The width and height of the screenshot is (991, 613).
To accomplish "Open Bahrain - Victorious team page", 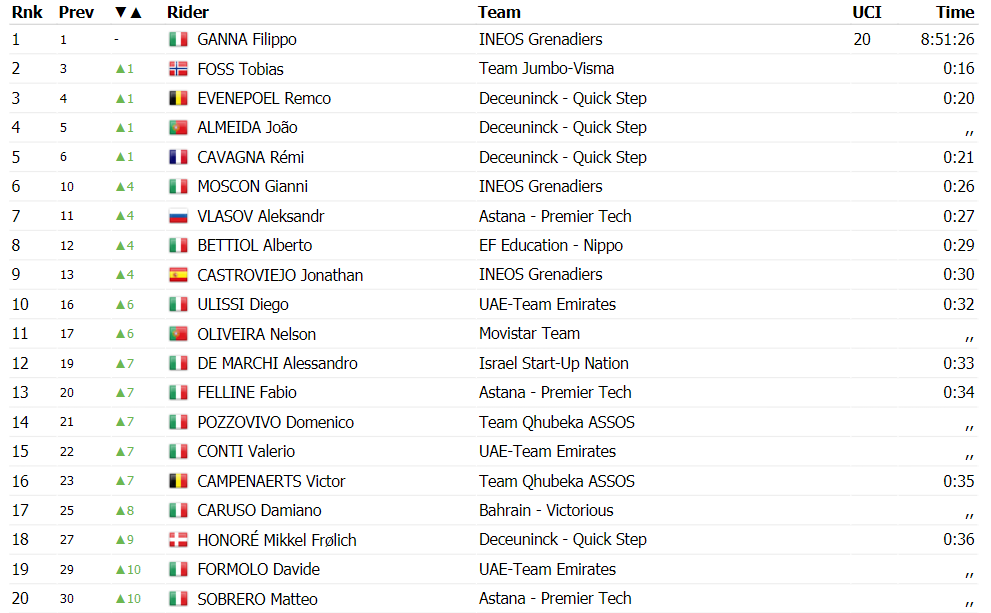I will pyautogui.click(x=546, y=510).
